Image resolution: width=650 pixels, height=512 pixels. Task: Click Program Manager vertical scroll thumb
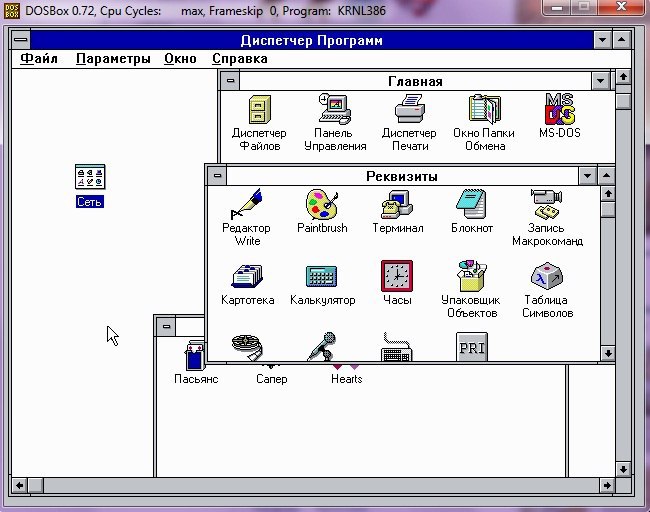click(x=623, y=102)
